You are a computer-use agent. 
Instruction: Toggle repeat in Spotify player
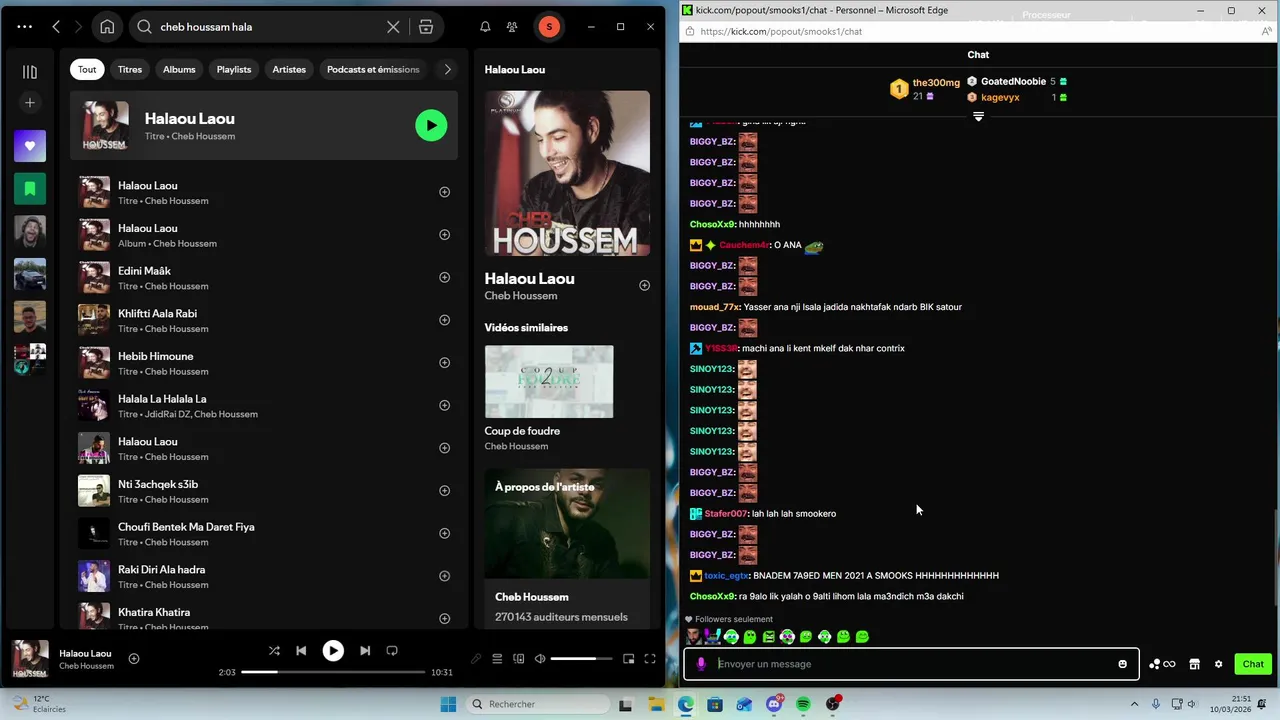coord(392,650)
